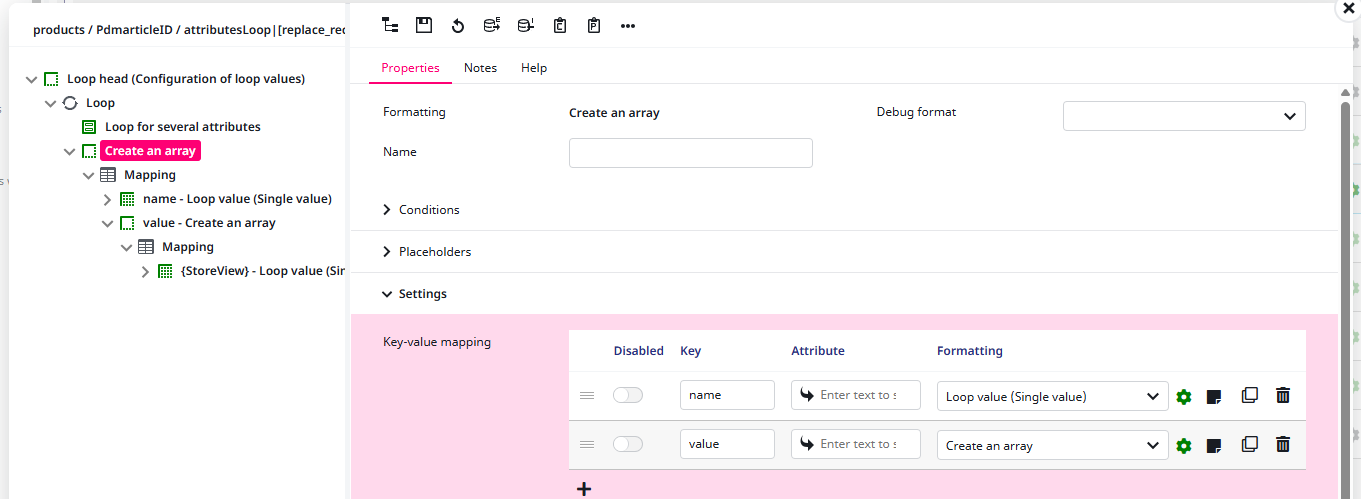Click the save floppy disk icon
Viewport: 1361px width, 499px height.
tap(424, 26)
